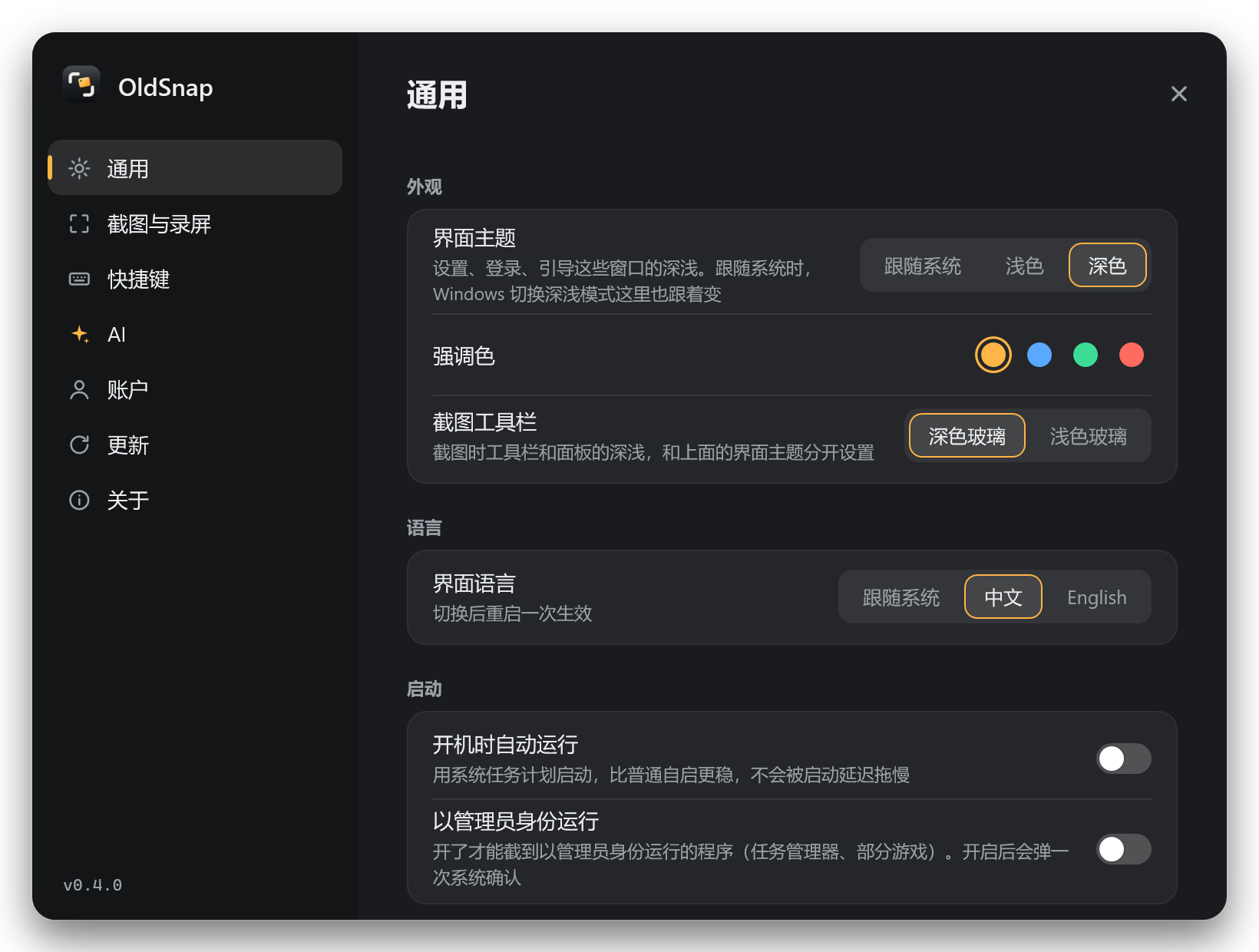Screen dimensions: 1259x952
Task: Click the 界面语言 setting title
Action: [x=474, y=583]
